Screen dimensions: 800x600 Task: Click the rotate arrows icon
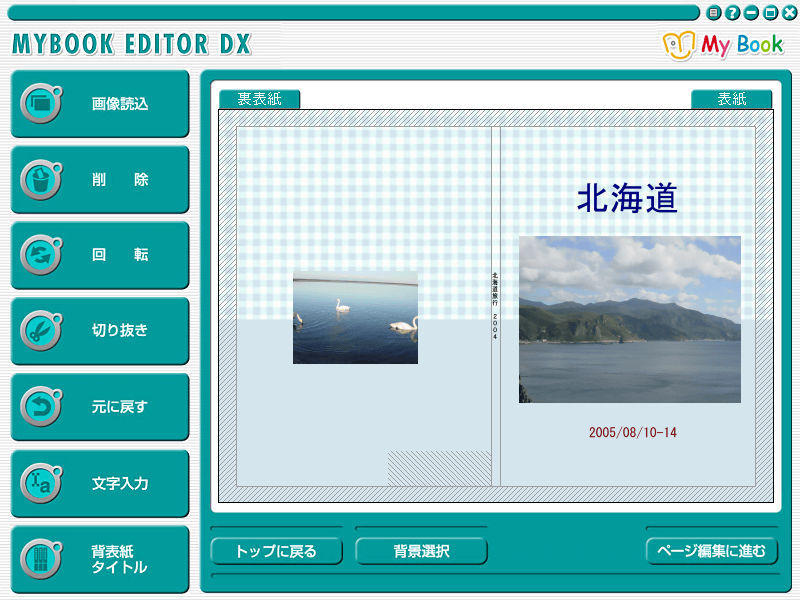[x=41, y=255]
